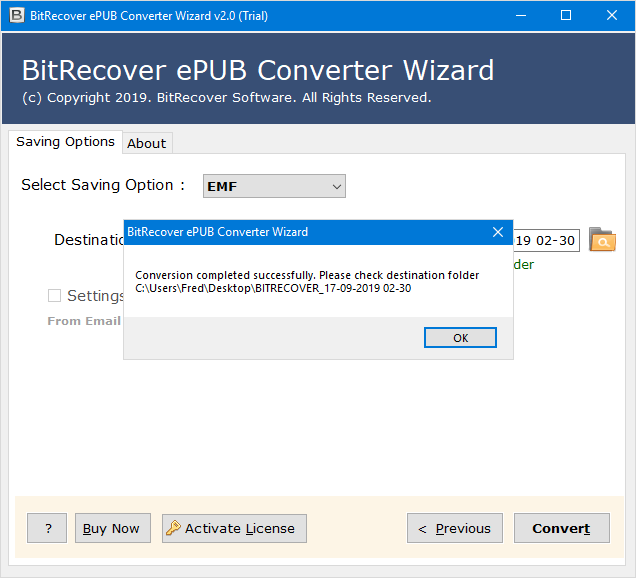Close the main ePUB Converter Wizard window
Image resolution: width=636 pixels, height=578 pixels.
click(x=612, y=15)
